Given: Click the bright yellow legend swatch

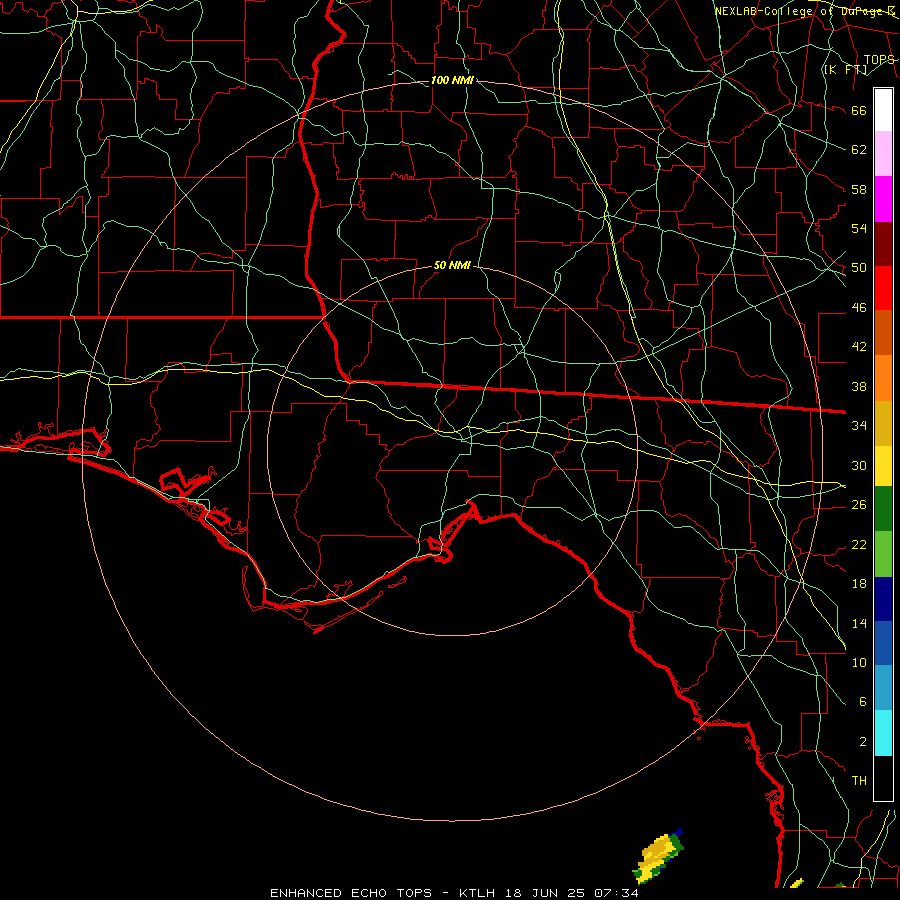Looking at the screenshot, I should click(883, 466).
